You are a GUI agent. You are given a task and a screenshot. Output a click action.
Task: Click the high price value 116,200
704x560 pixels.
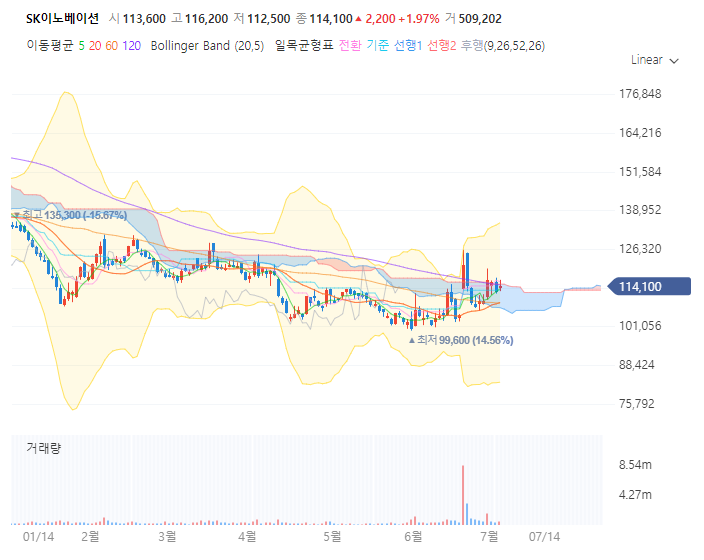pos(207,19)
